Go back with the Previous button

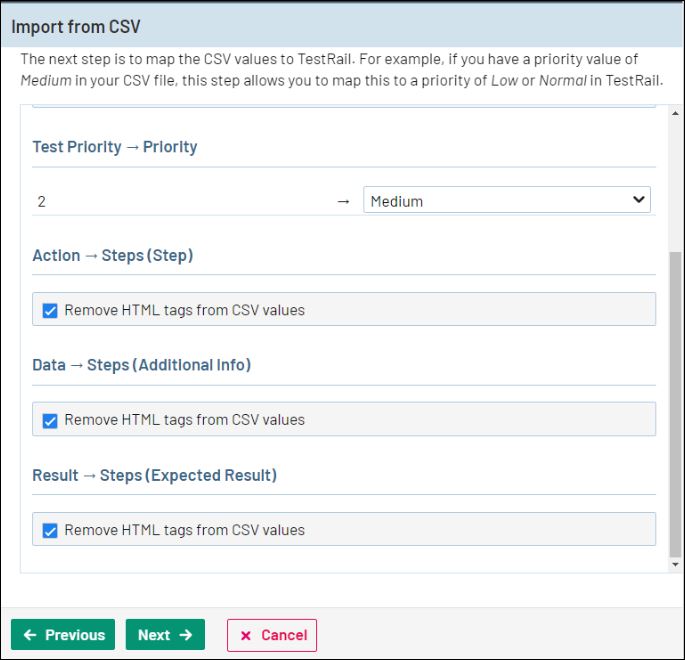[63, 635]
